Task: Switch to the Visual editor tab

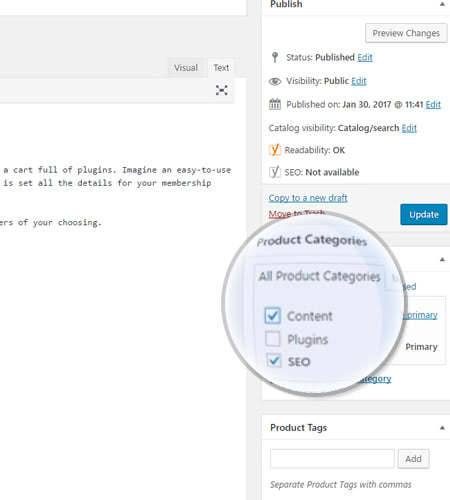Action: tap(186, 68)
